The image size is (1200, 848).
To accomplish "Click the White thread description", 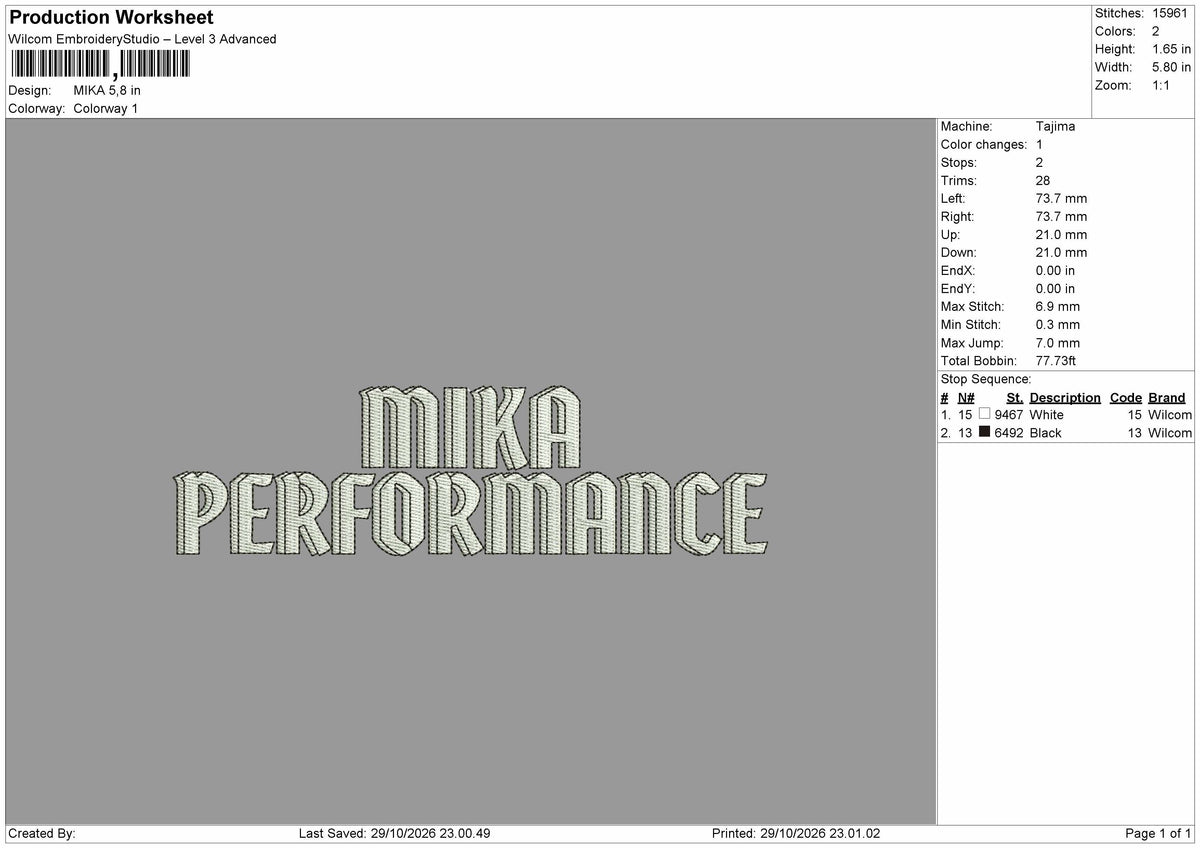I will click(1047, 415).
